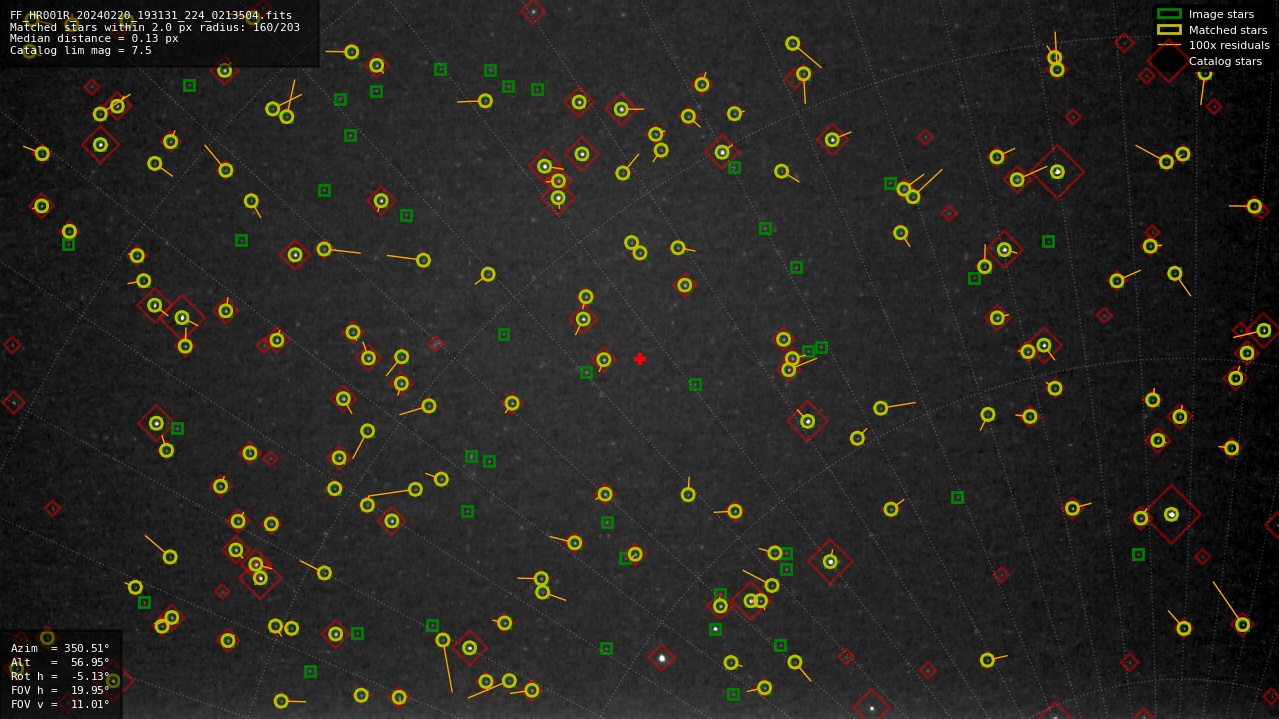Click the yellow Matched stars legend box
1279x719 pixels.
(1169, 30)
